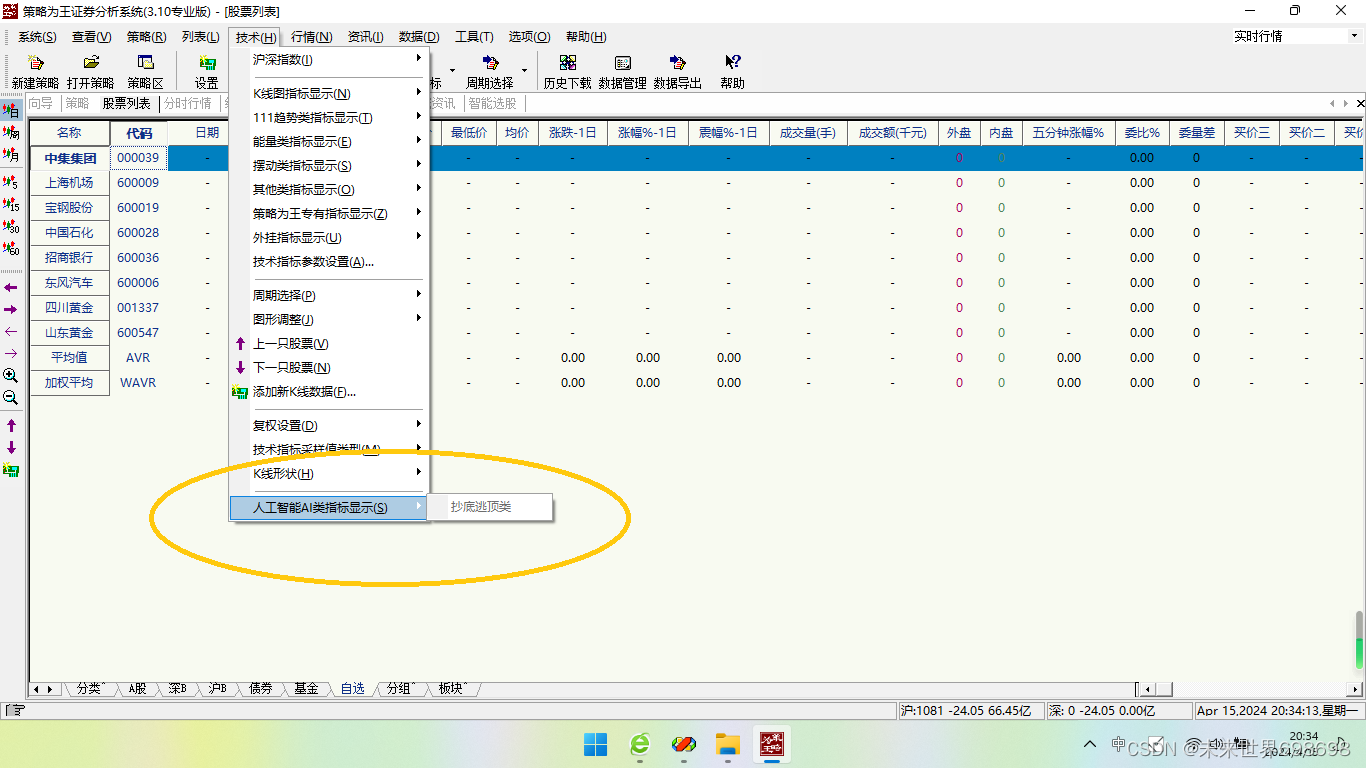Open the 行情(N) menu
Screen dimensions: 1366x768
pyautogui.click(x=312, y=37)
